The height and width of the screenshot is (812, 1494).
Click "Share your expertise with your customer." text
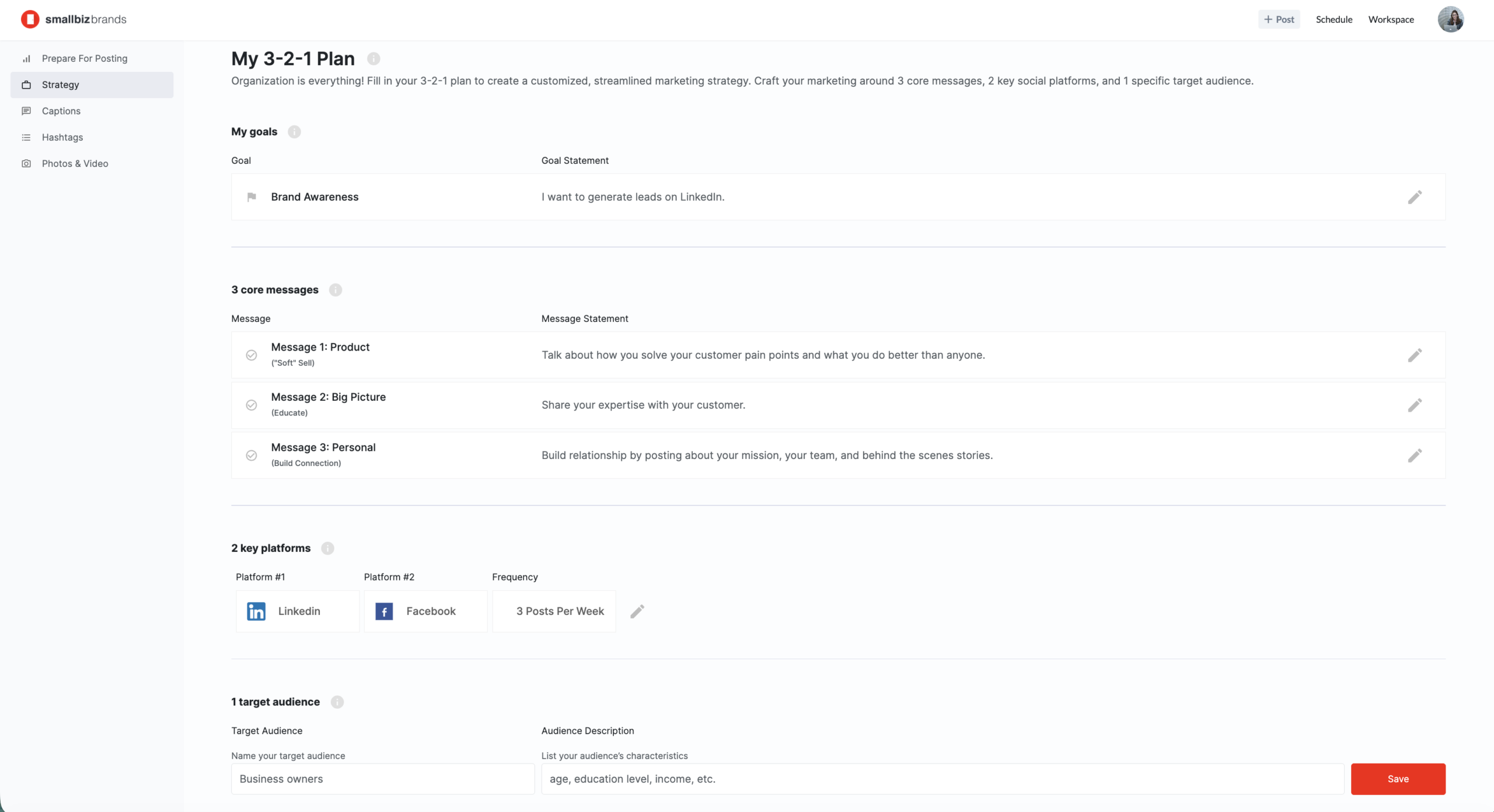pyautogui.click(x=643, y=405)
